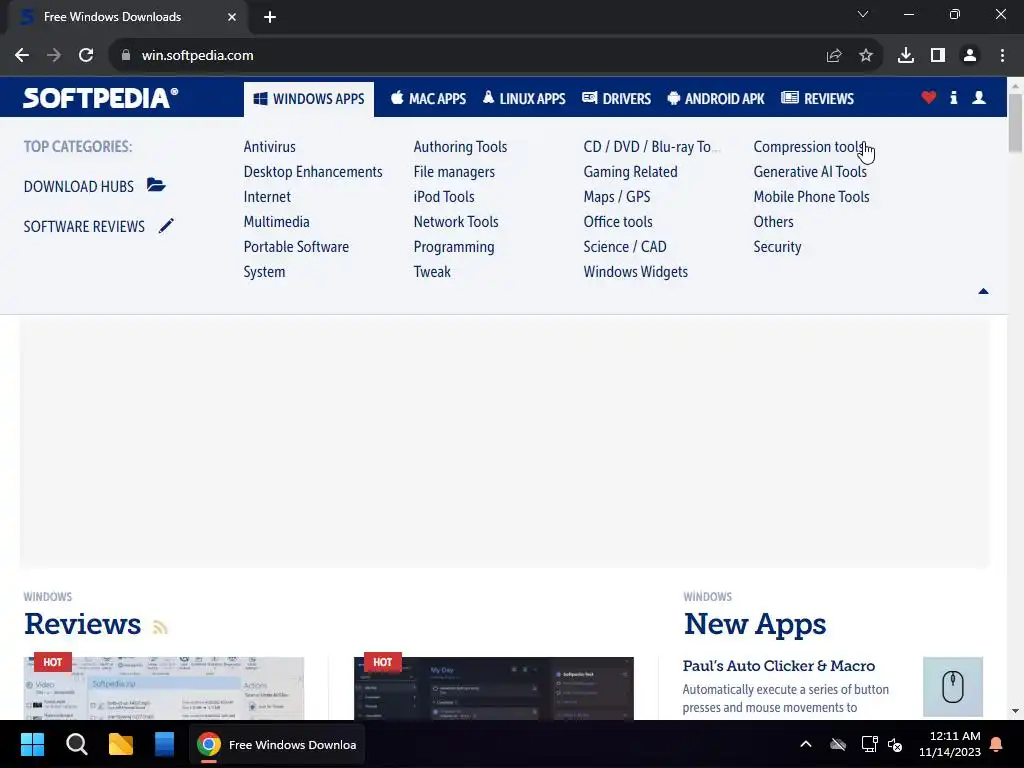Open the Security category

[777, 247]
